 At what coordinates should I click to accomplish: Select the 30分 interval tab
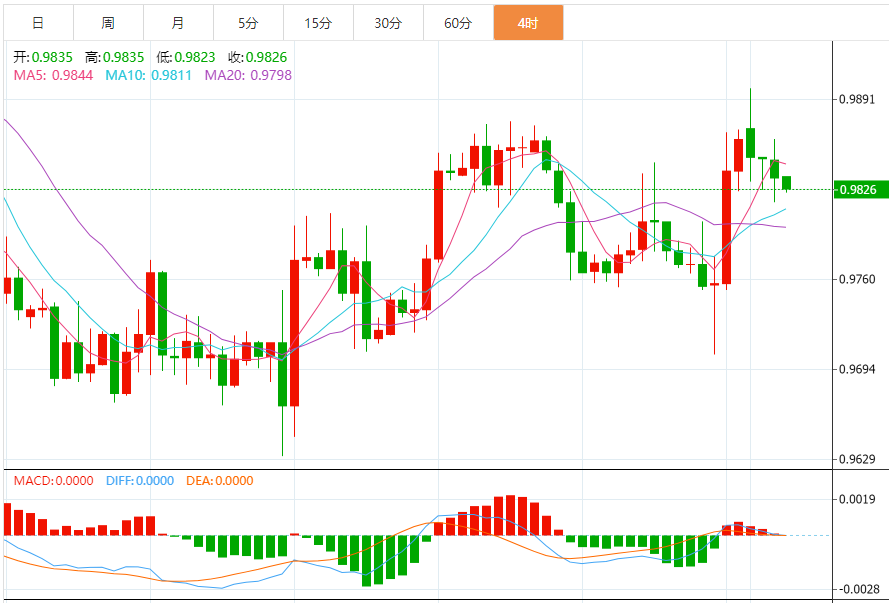pyautogui.click(x=388, y=23)
